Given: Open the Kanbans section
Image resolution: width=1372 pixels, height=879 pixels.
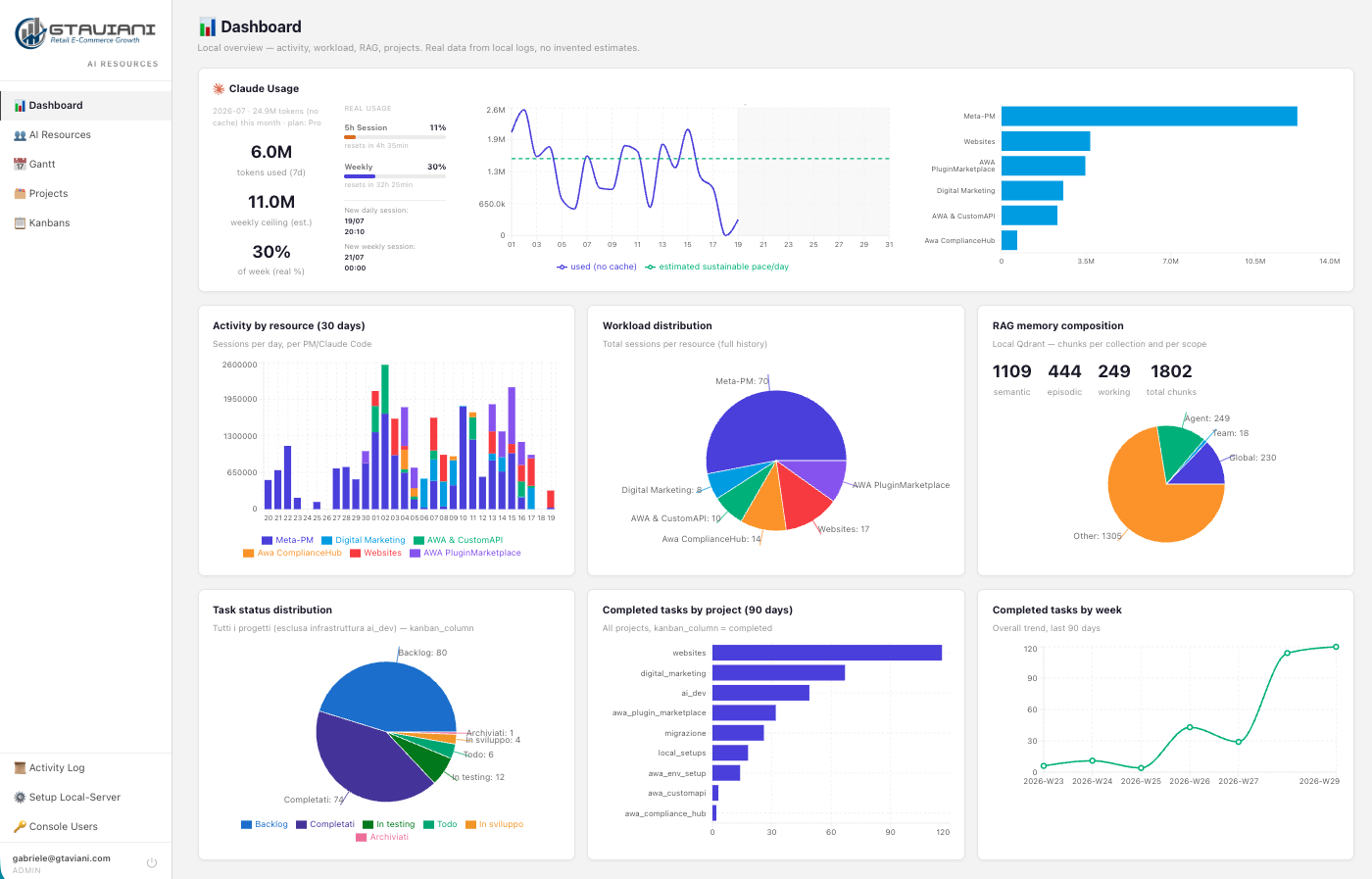Looking at the screenshot, I should pos(86,223).
